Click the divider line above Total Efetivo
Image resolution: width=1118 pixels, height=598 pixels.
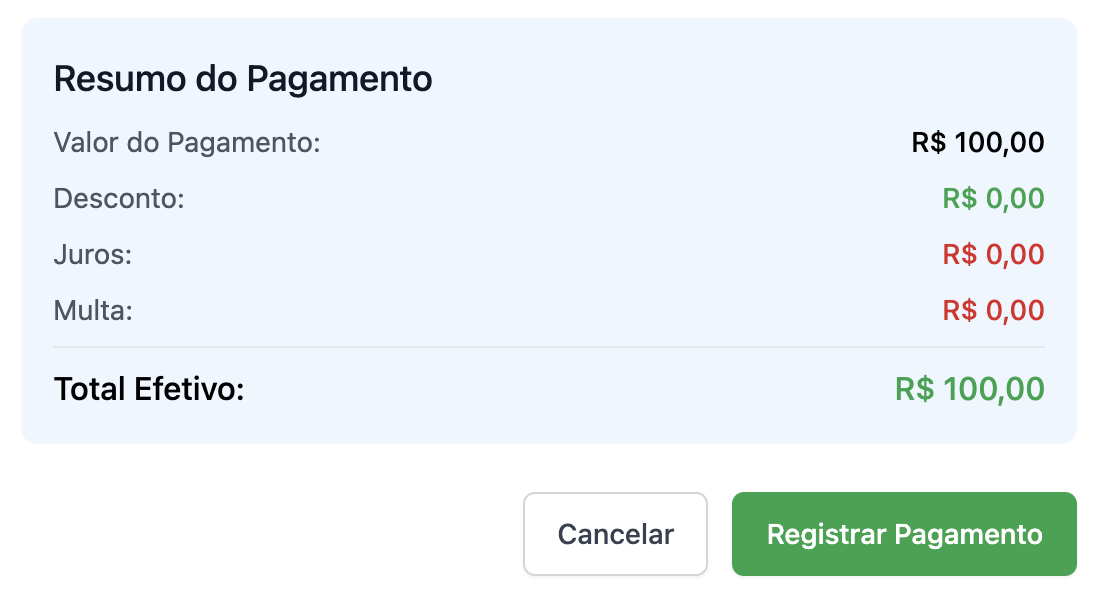coord(549,347)
